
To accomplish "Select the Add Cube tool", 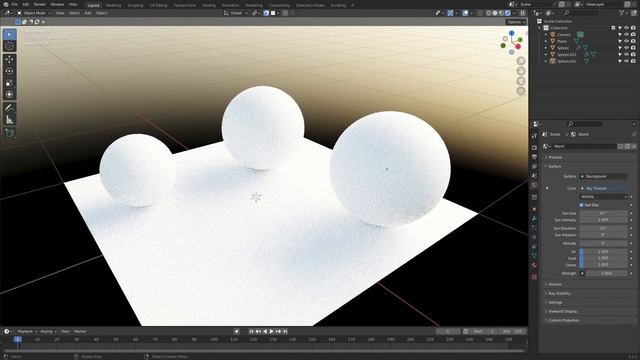I will tap(9, 133).
